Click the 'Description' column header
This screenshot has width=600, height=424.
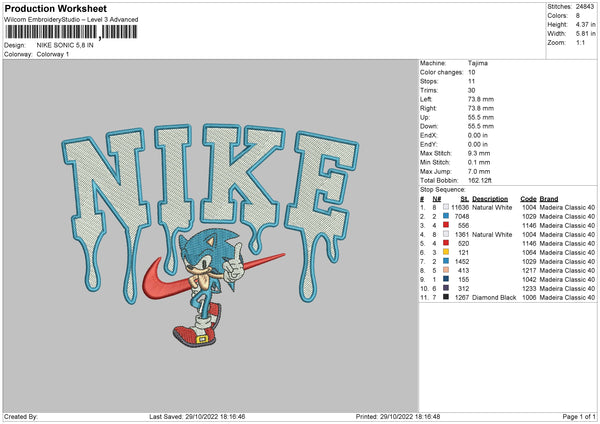(x=490, y=199)
